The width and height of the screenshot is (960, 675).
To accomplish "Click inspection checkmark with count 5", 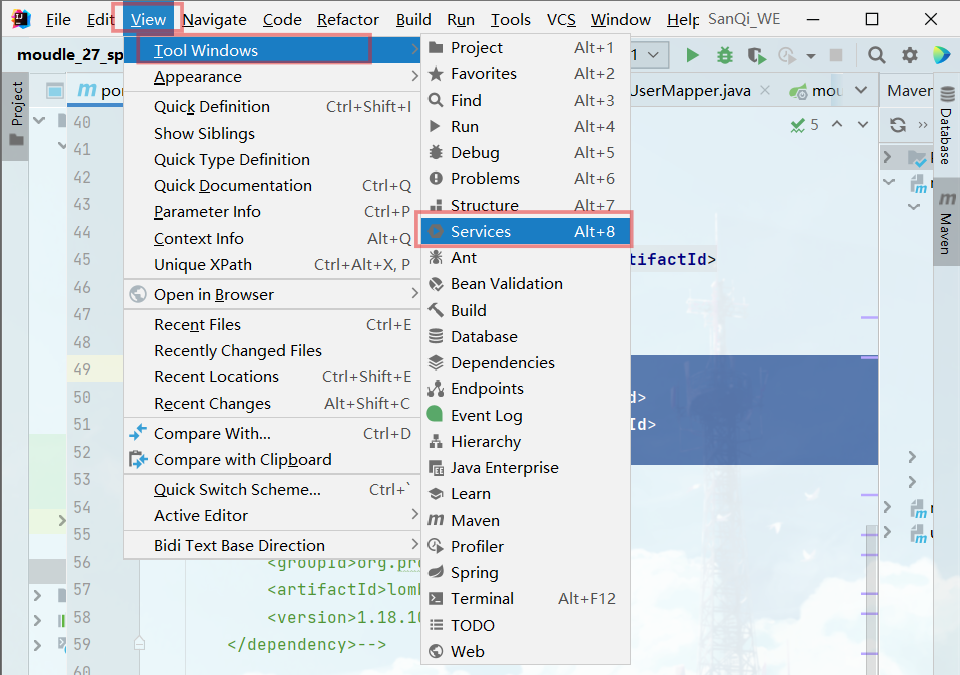I will (x=804, y=125).
